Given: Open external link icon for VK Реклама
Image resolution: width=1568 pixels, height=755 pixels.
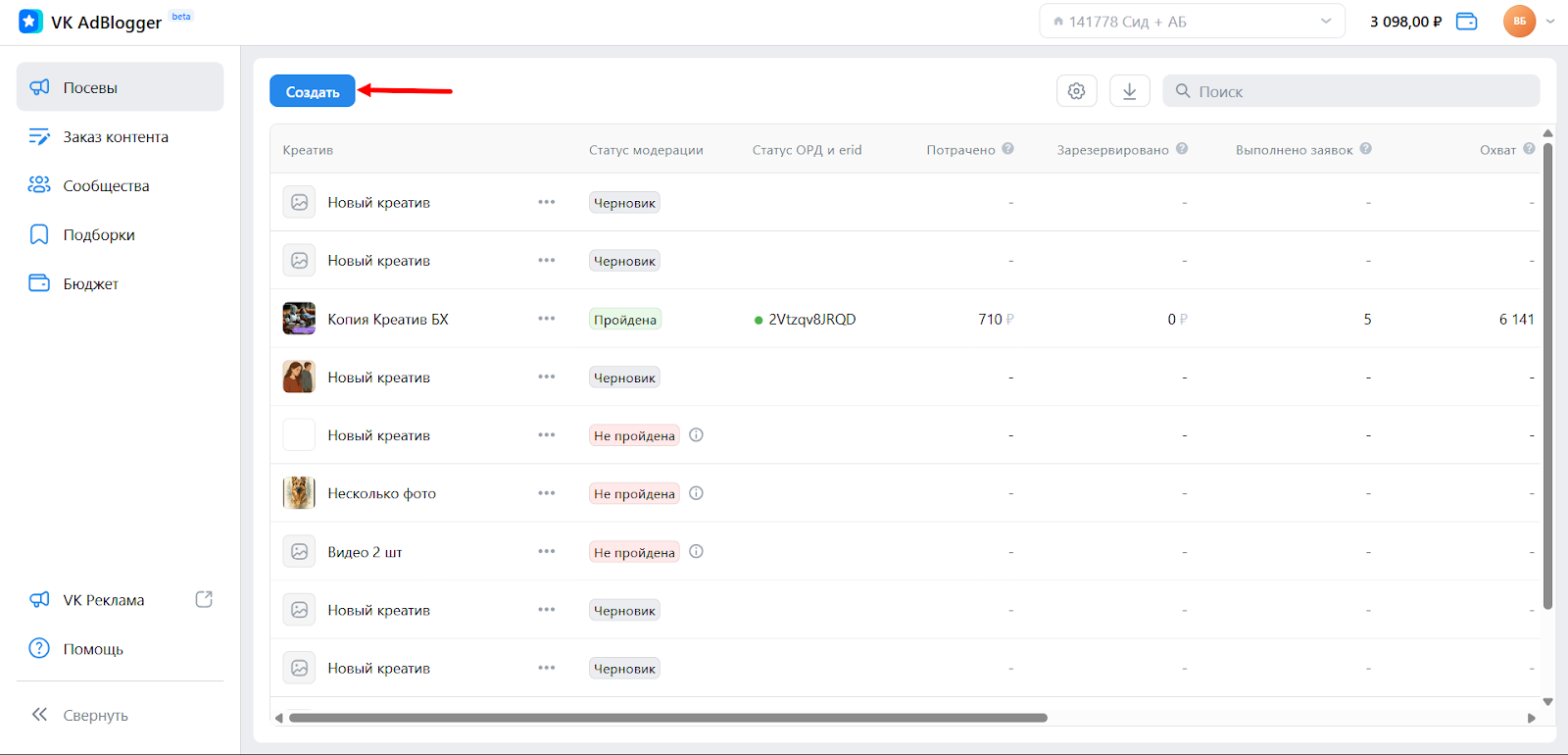Looking at the screenshot, I should coord(204,599).
